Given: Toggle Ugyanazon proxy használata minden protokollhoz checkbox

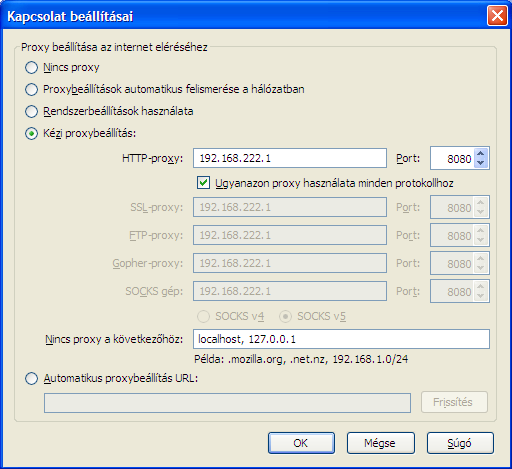Looking at the screenshot, I should click(x=203, y=183).
